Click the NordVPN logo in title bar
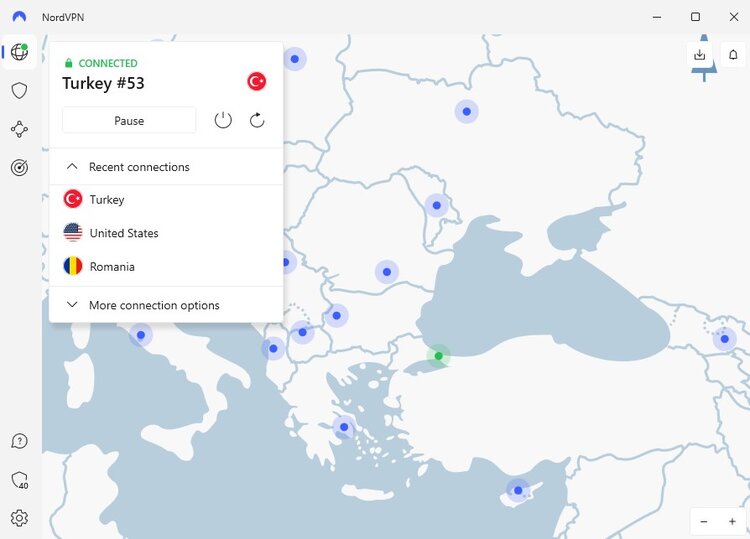Viewport: 750px width, 539px height. [x=19, y=17]
